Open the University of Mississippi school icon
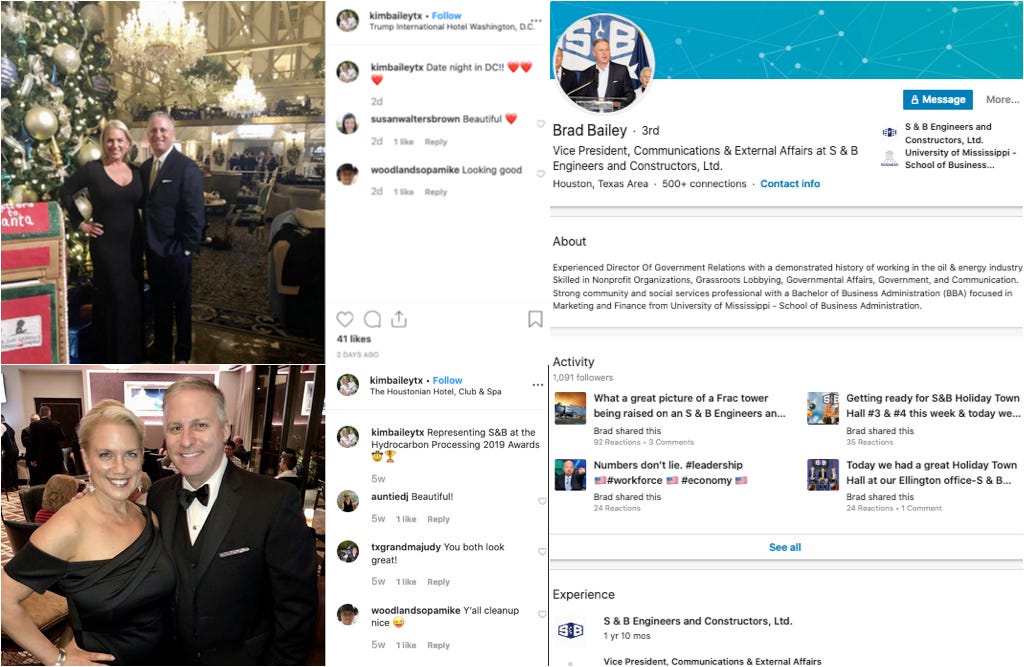The width and height of the screenshot is (1024, 667). point(889,158)
